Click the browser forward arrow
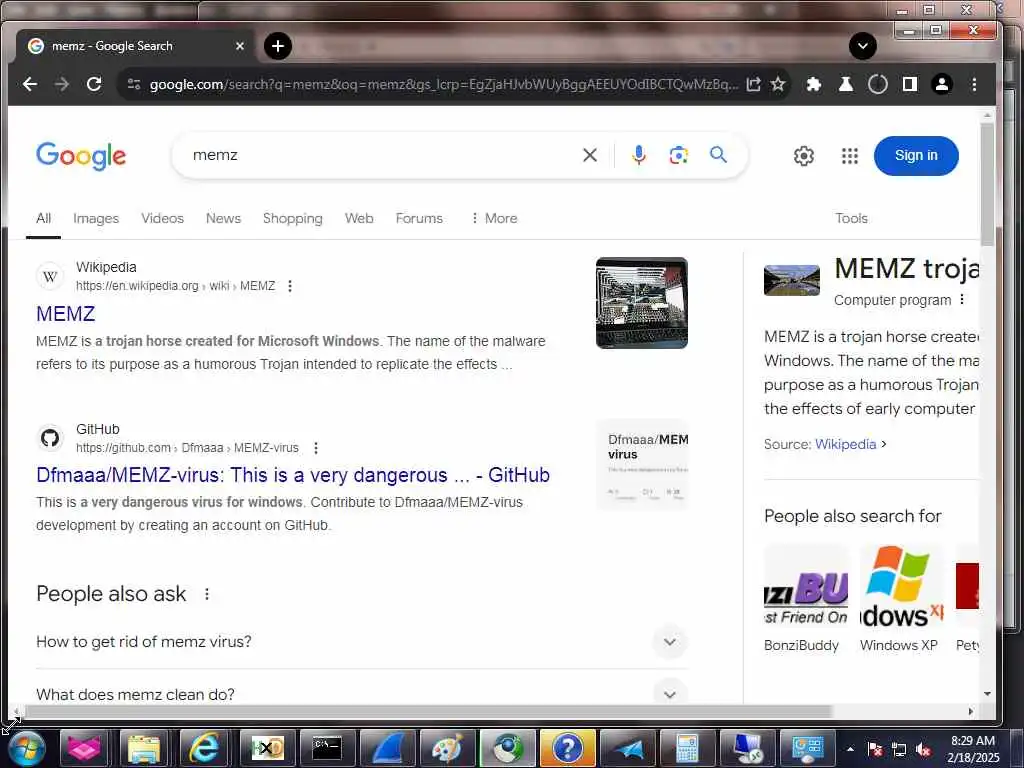Image resolution: width=1024 pixels, height=768 pixels. 61,84
